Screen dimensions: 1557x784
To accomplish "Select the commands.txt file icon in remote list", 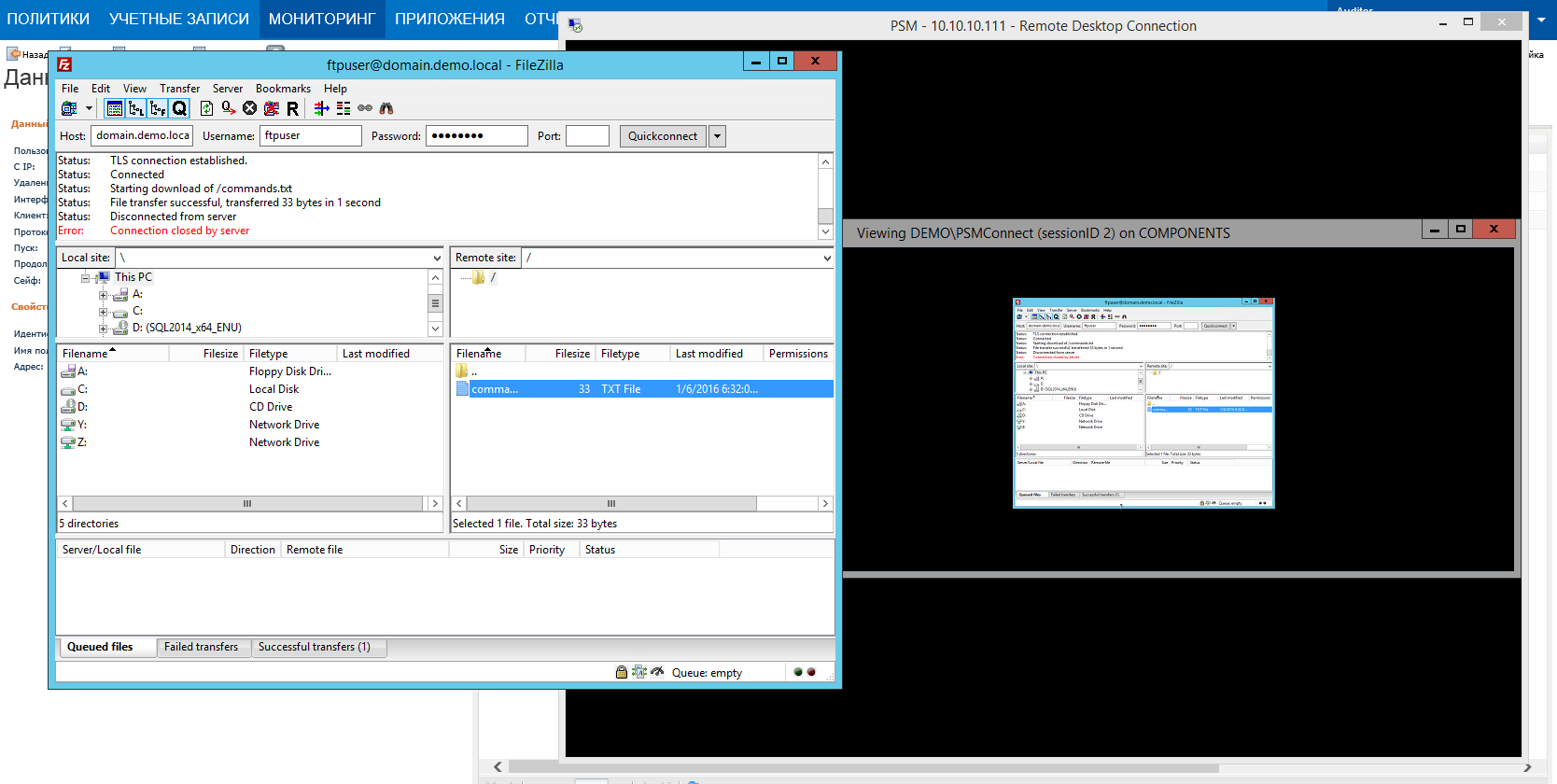I will (x=462, y=389).
